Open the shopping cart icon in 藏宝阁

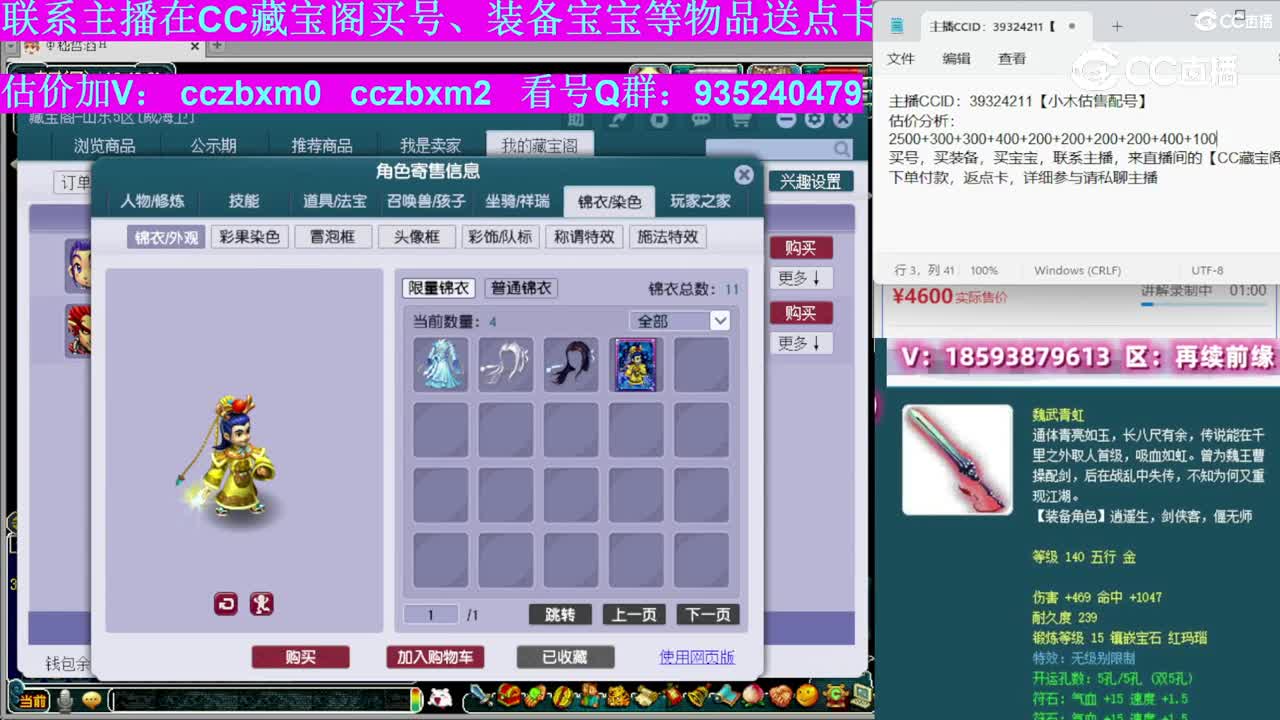[x=741, y=120]
